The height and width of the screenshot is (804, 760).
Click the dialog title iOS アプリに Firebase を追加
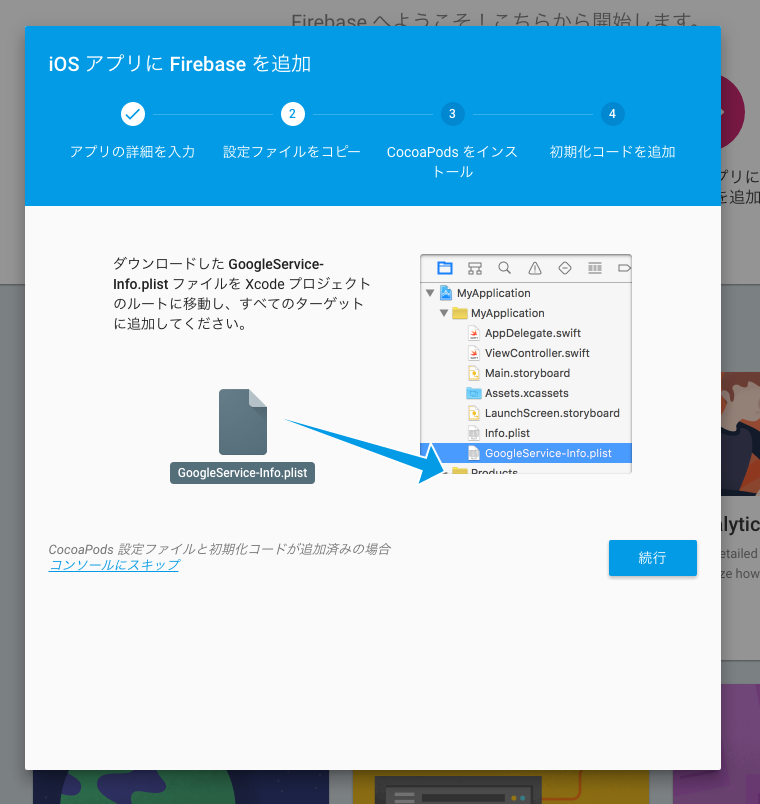click(x=180, y=64)
